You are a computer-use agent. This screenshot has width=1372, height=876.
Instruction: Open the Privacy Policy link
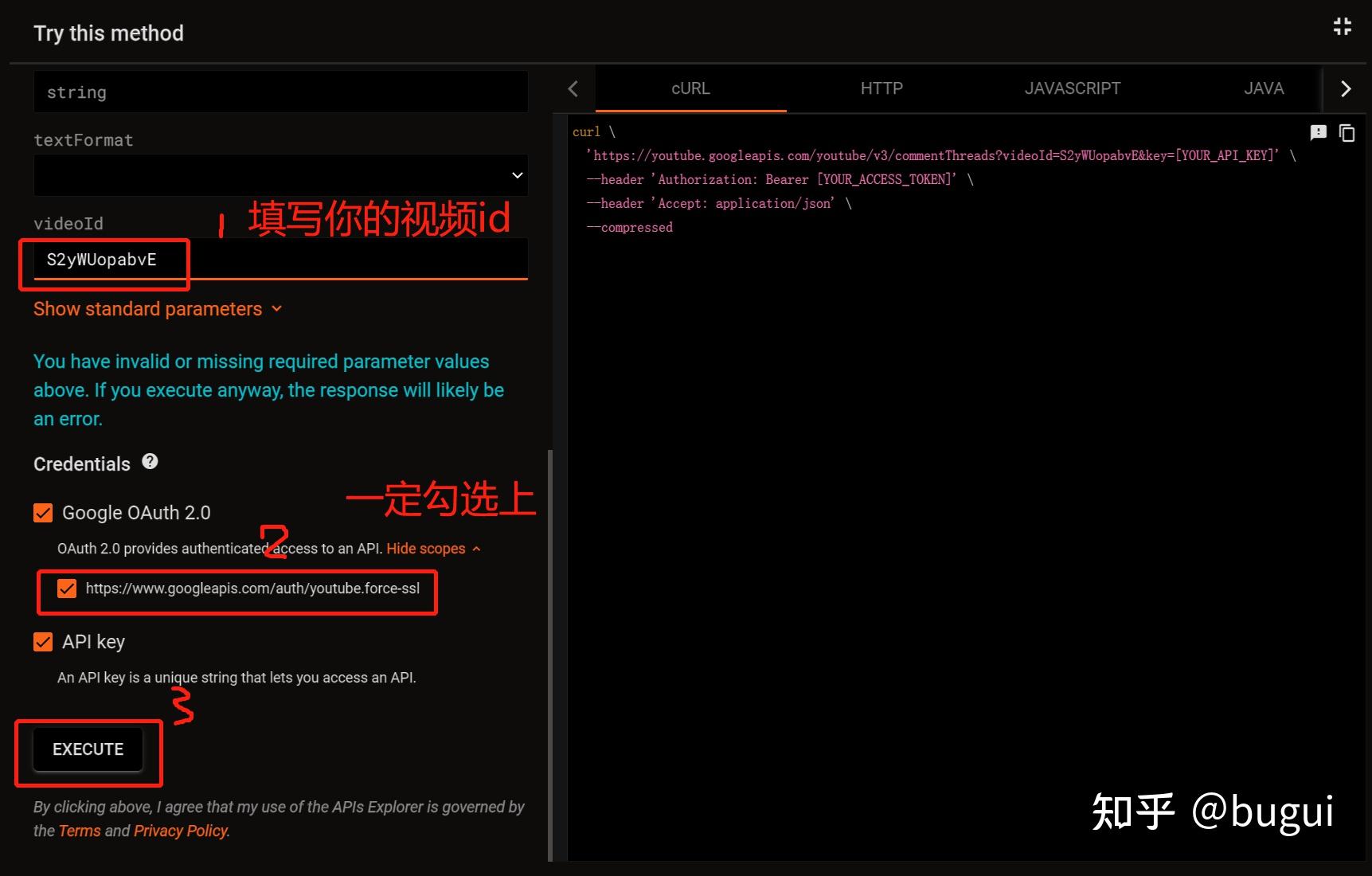click(x=181, y=831)
